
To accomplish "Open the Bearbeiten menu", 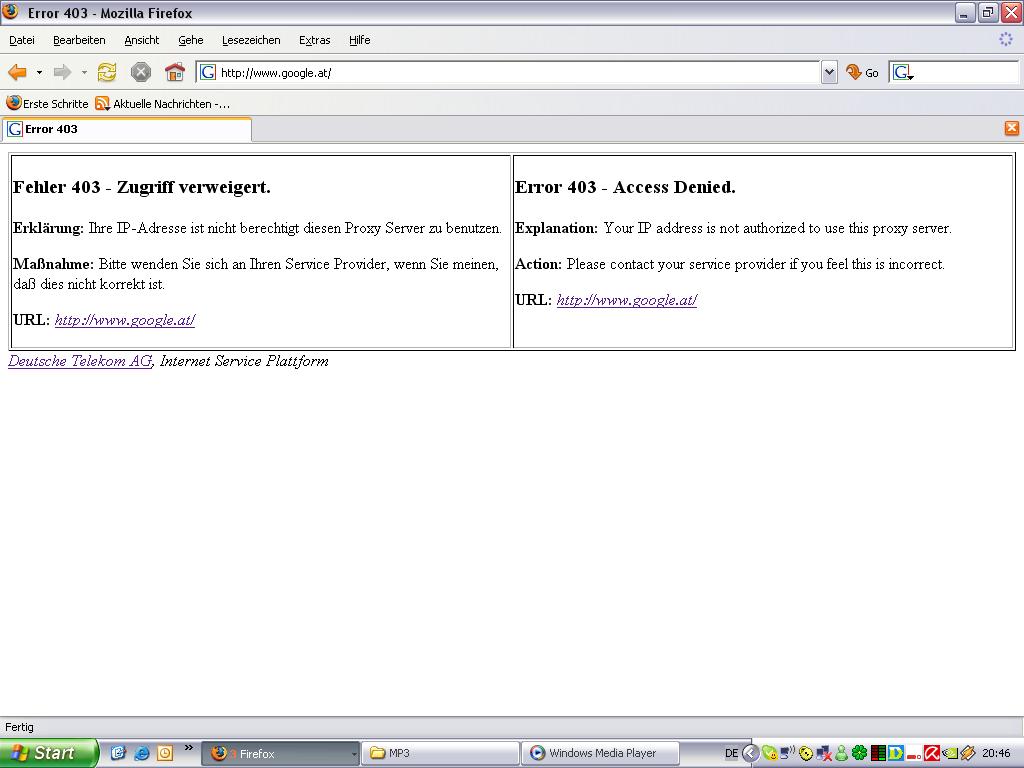I will click(79, 40).
